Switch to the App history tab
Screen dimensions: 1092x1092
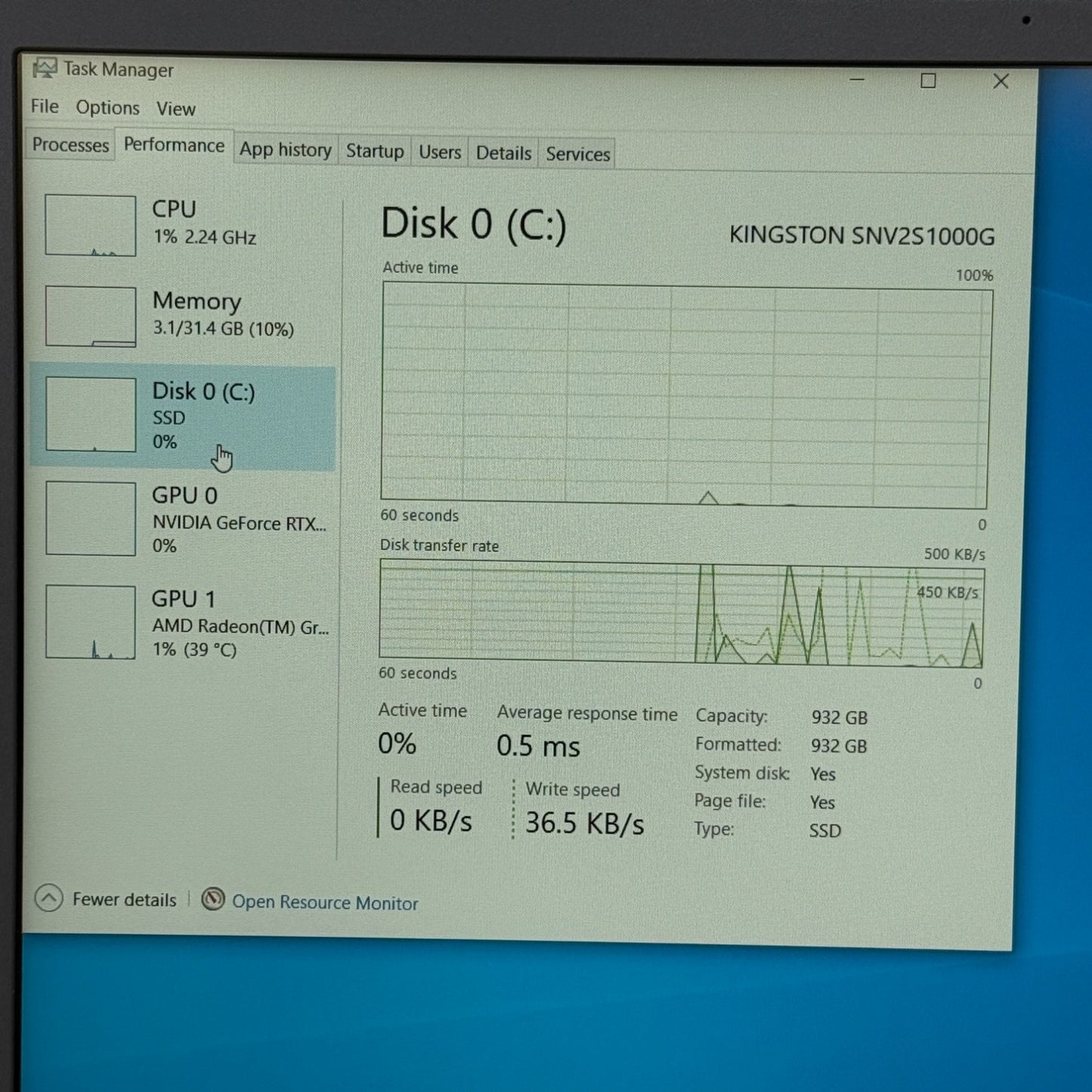(x=285, y=150)
